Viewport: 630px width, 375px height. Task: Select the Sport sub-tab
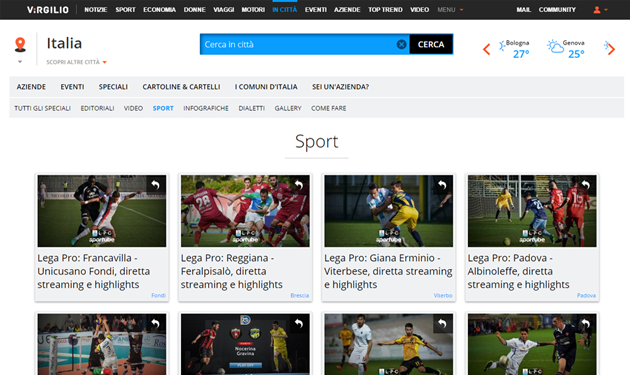point(163,108)
